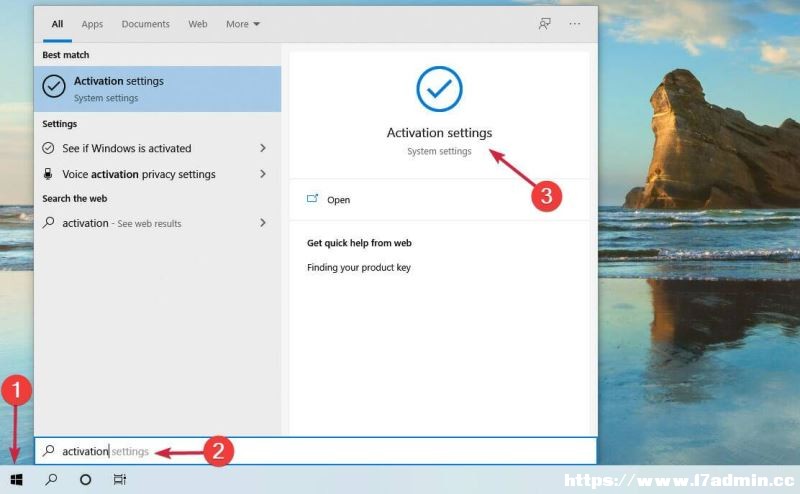Image resolution: width=800 pixels, height=494 pixels.
Task: Switch to the Apps tab
Action: (x=92, y=24)
